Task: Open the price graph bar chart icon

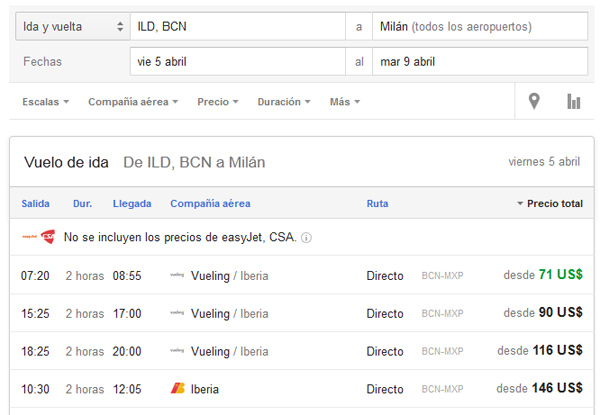Action: pos(574,101)
